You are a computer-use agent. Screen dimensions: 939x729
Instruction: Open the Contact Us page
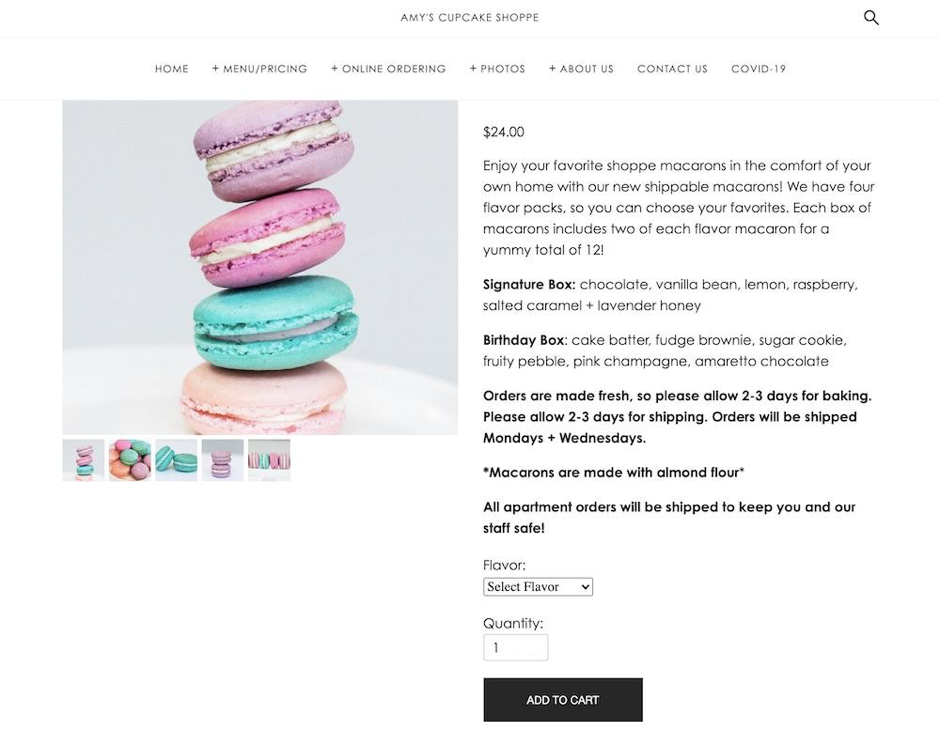click(673, 69)
